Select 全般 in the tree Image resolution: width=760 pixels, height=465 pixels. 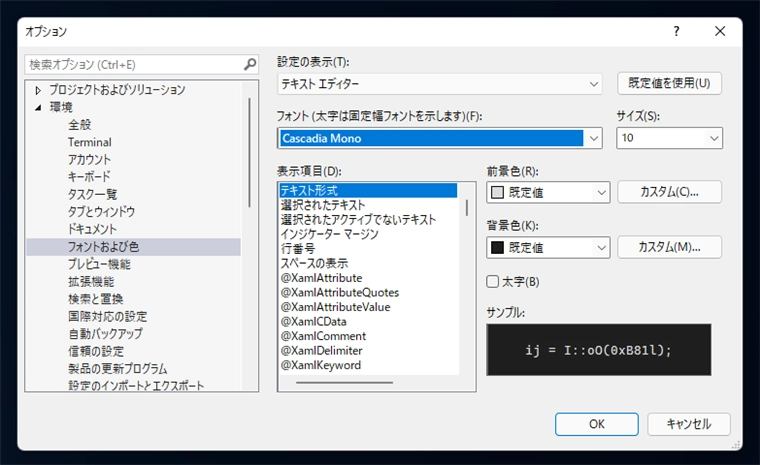pos(79,125)
